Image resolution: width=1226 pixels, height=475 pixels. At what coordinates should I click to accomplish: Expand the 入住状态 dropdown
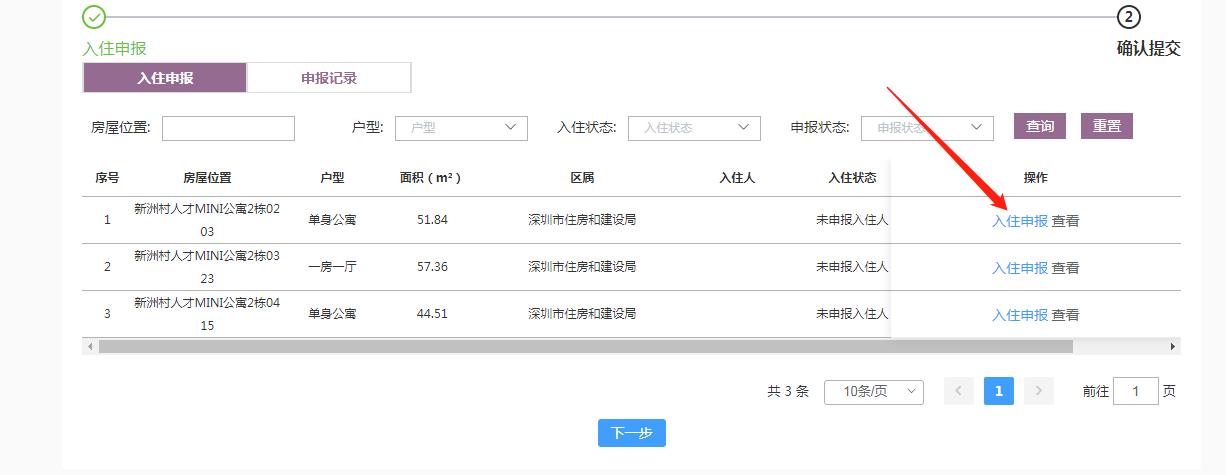pos(694,128)
